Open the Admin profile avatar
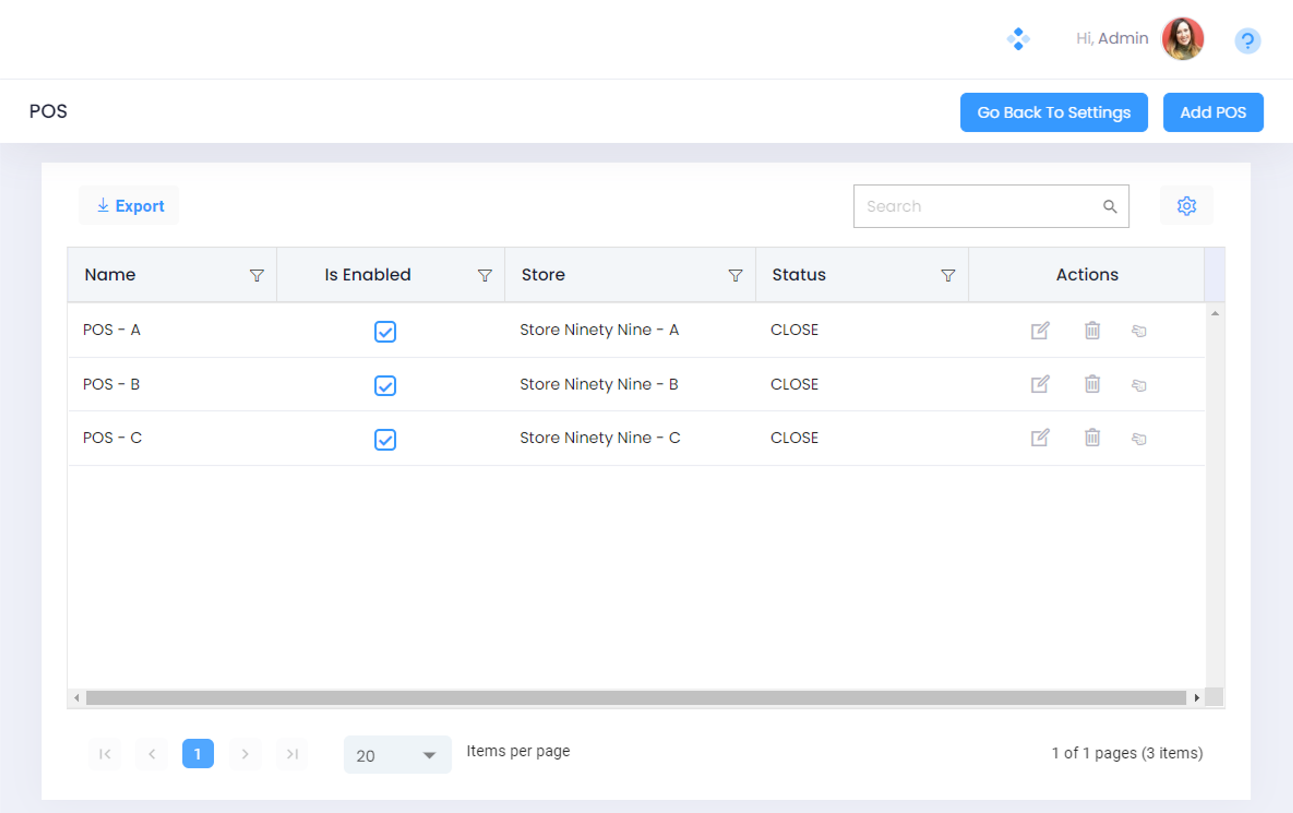 pos(1182,39)
